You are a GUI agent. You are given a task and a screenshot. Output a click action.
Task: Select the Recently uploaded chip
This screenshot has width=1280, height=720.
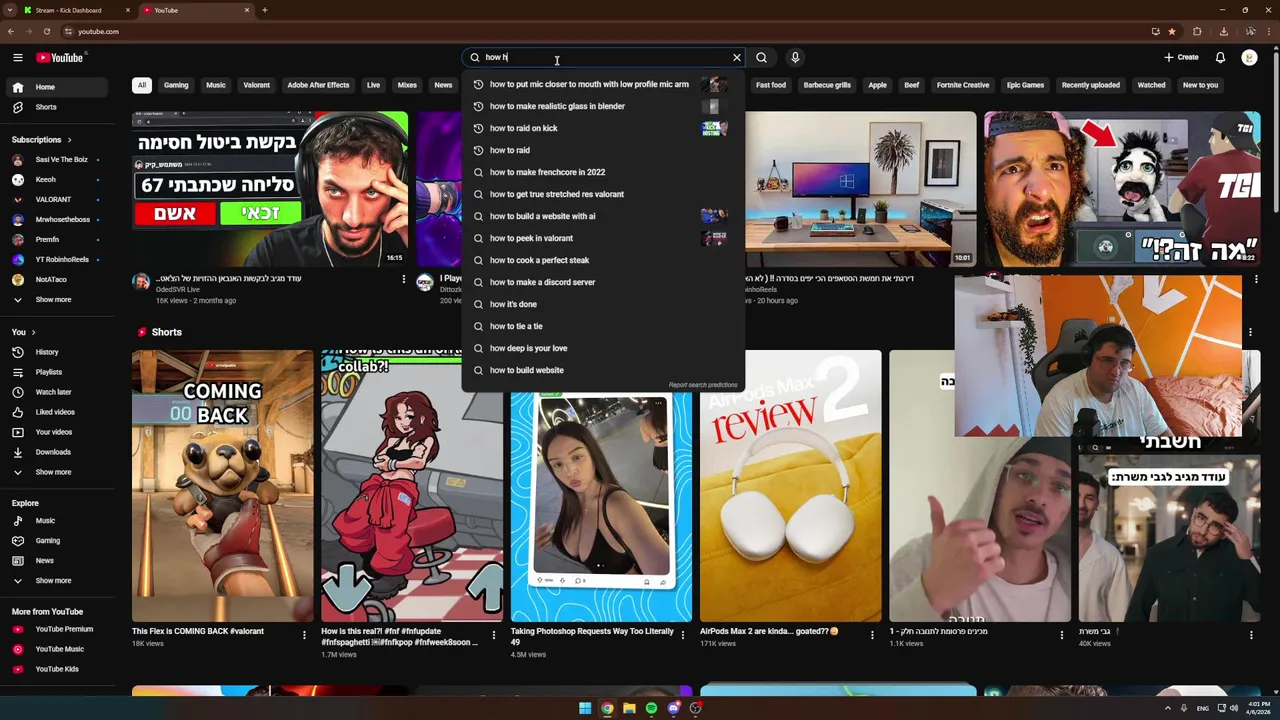point(1090,85)
